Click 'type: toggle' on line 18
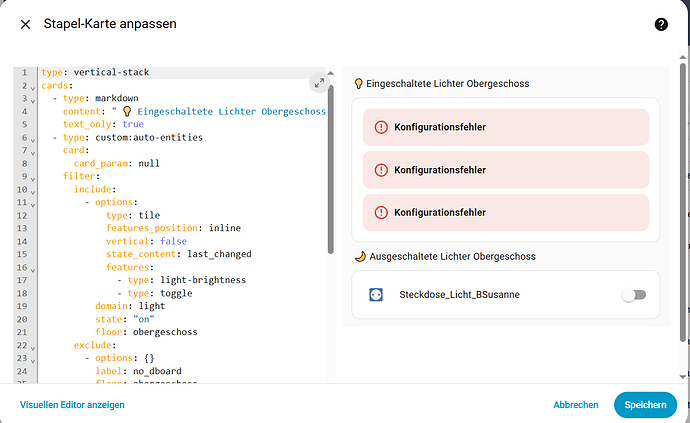 pos(160,293)
